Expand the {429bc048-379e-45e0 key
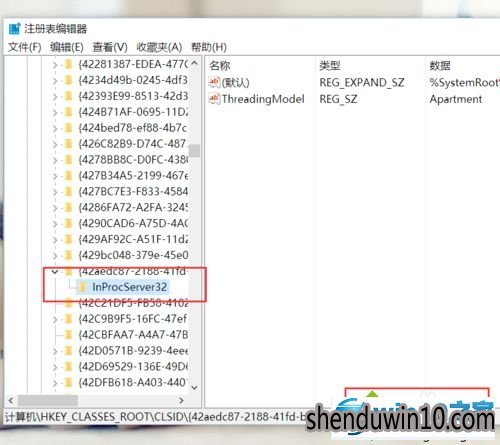This screenshot has height=445, width=500. click(x=55, y=256)
